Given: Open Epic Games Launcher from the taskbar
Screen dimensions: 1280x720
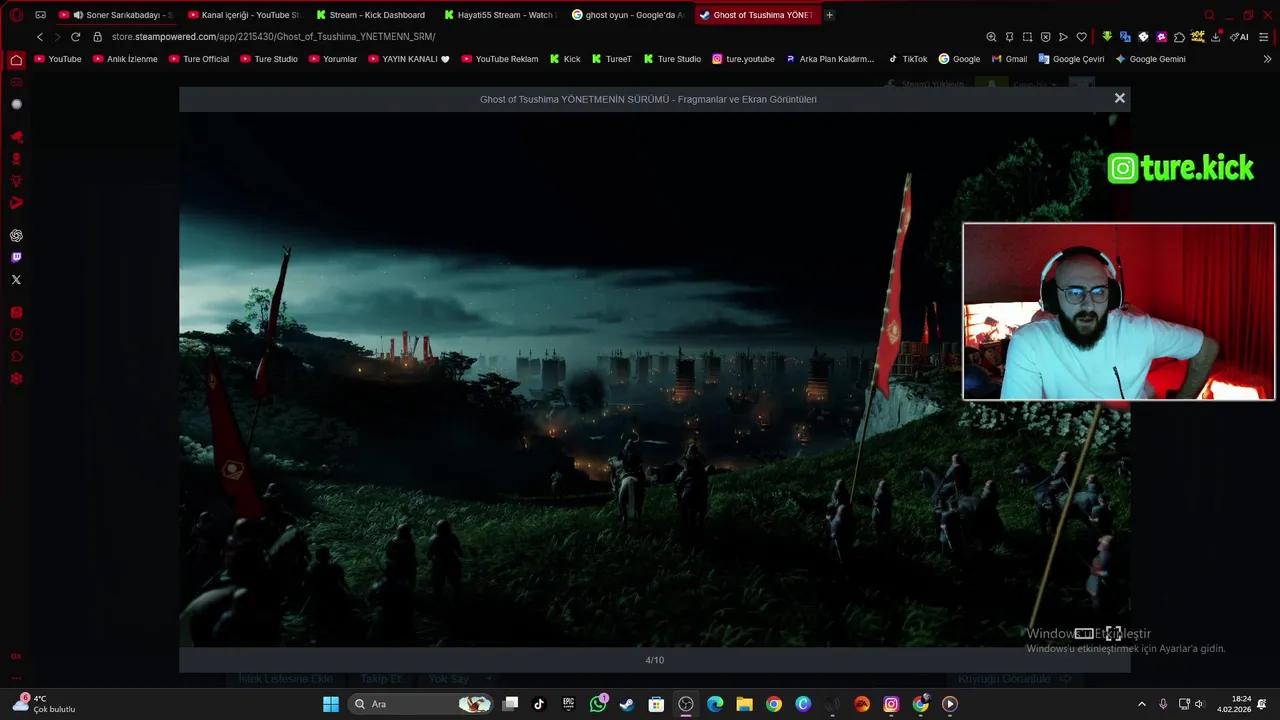Looking at the screenshot, I should point(568,704).
